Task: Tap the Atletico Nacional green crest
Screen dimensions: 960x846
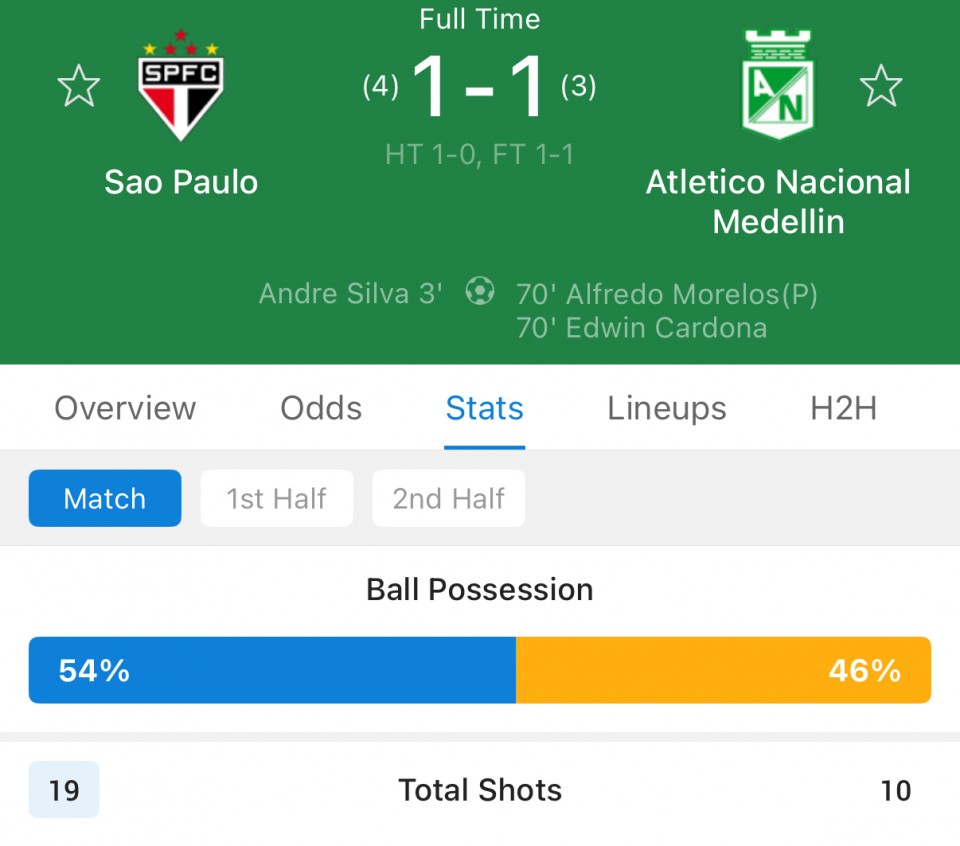Action: click(778, 84)
